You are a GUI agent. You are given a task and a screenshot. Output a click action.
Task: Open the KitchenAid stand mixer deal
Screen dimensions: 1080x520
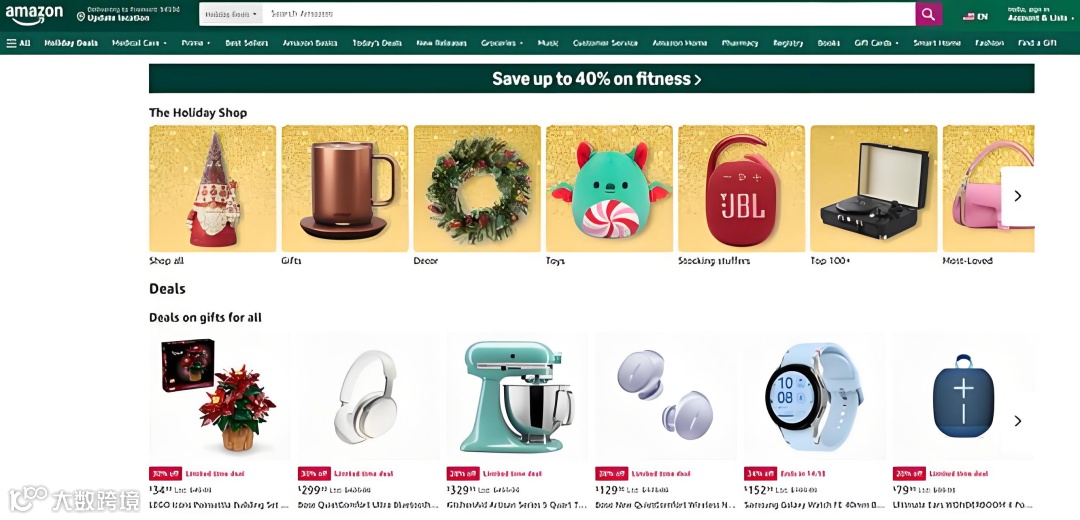[x=517, y=397]
